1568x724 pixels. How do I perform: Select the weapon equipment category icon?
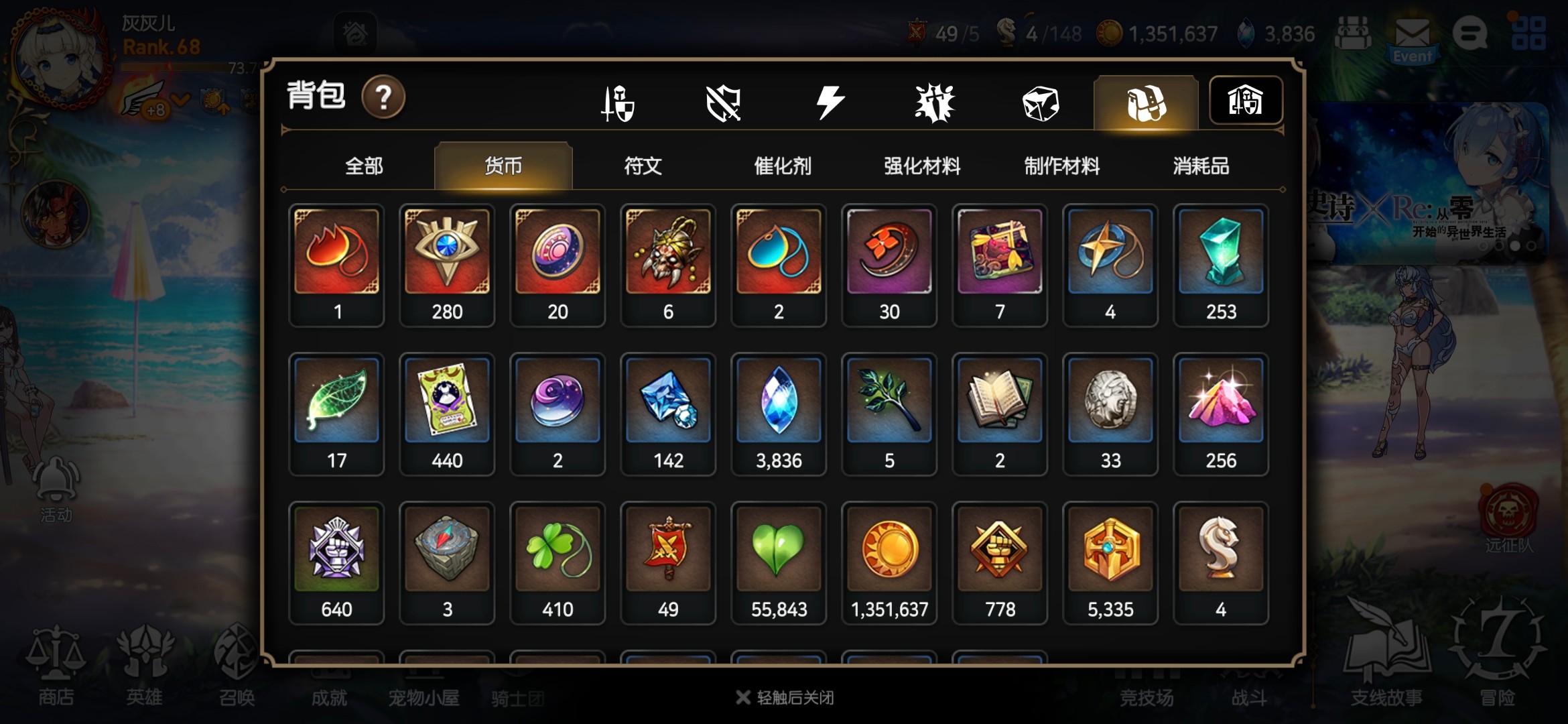pyautogui.click(x=618, y=103)
